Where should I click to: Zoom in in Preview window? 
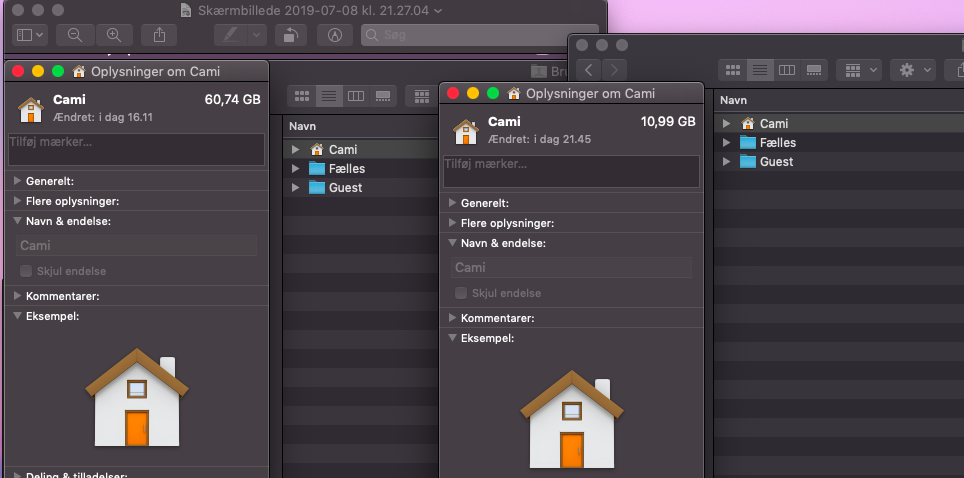pyautogui.click(x=114, y=35)
